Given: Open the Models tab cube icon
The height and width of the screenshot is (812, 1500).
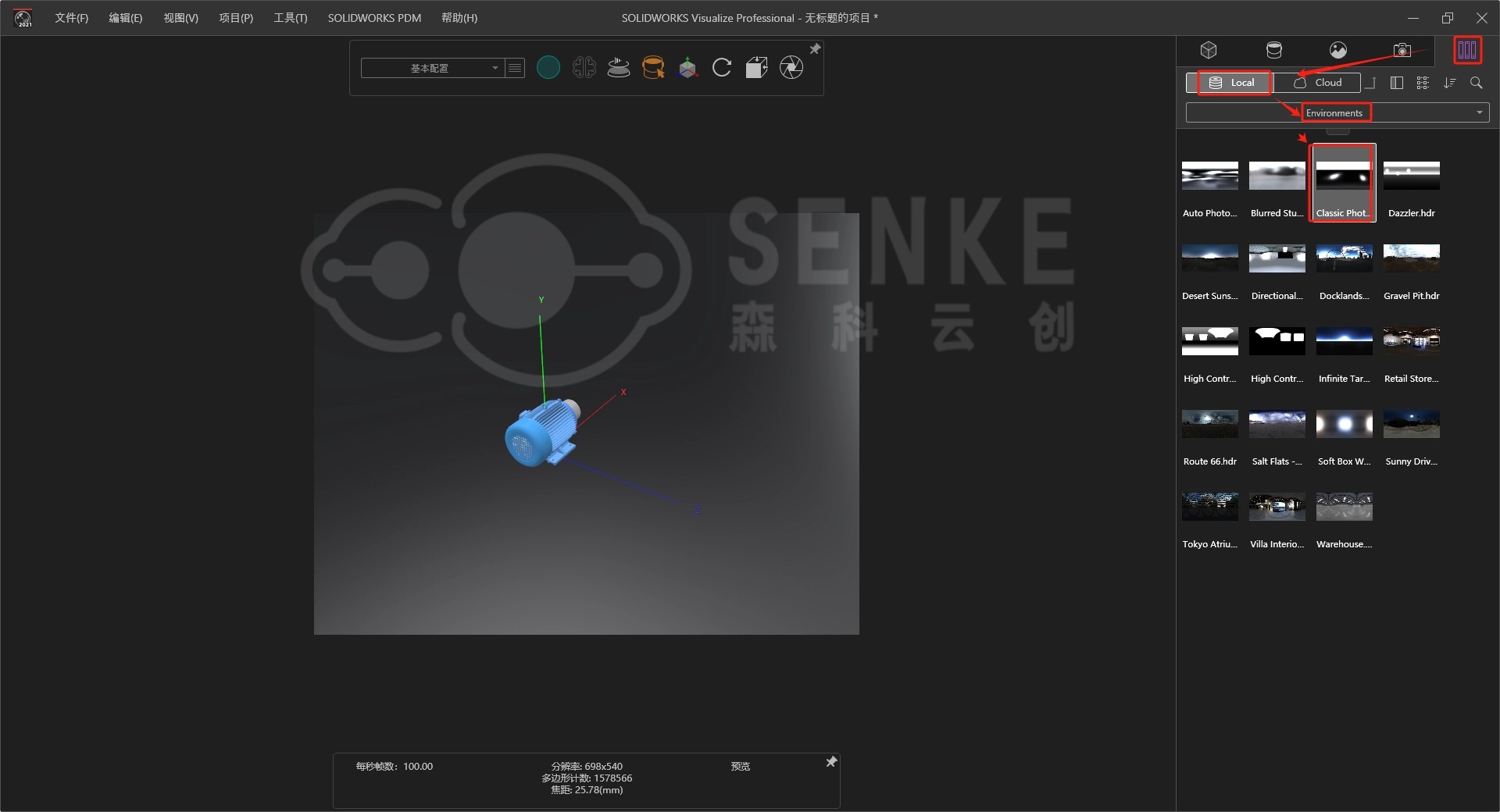Looking at the screenshot, I should pyautogui.click(x=1209, y=51).
